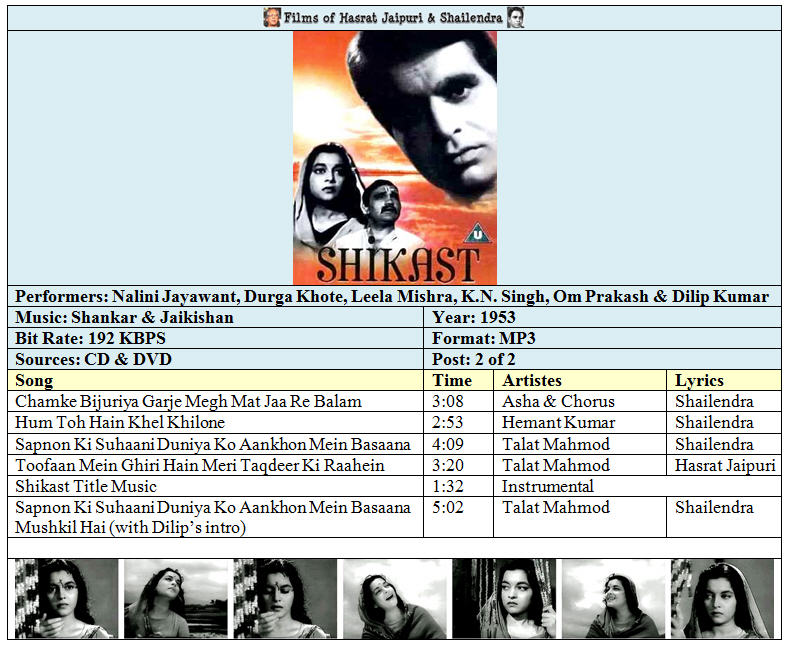This screenshot has height=646, width=789.
Task: Click 'Shailendra' lyrics in the 5:02 row
Action: (715, 507)
